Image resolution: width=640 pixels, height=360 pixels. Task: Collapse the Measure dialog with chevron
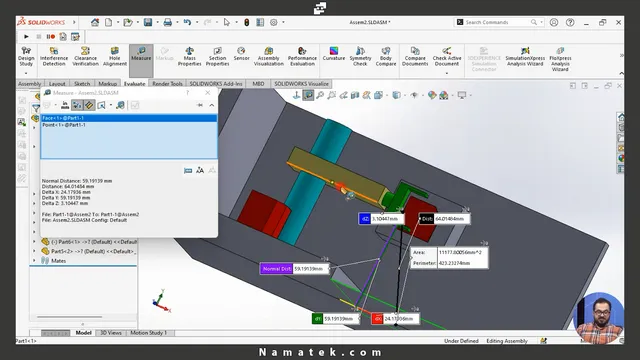(211, 105)
